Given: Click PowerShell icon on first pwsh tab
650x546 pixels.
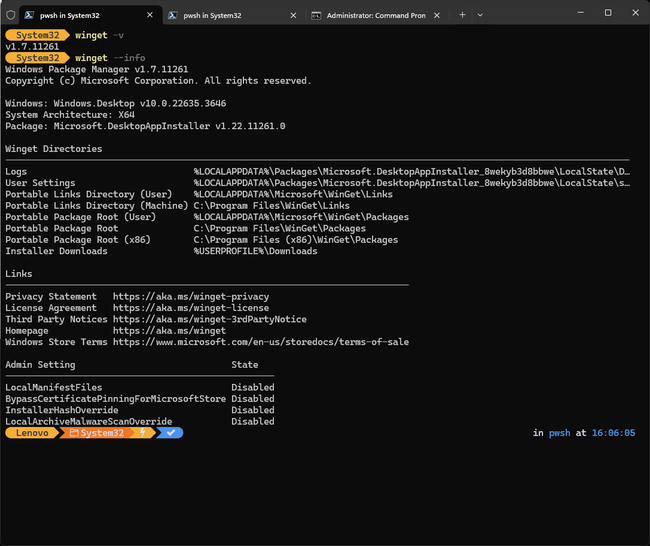Looking at the screenshot, I should (29, 16).
